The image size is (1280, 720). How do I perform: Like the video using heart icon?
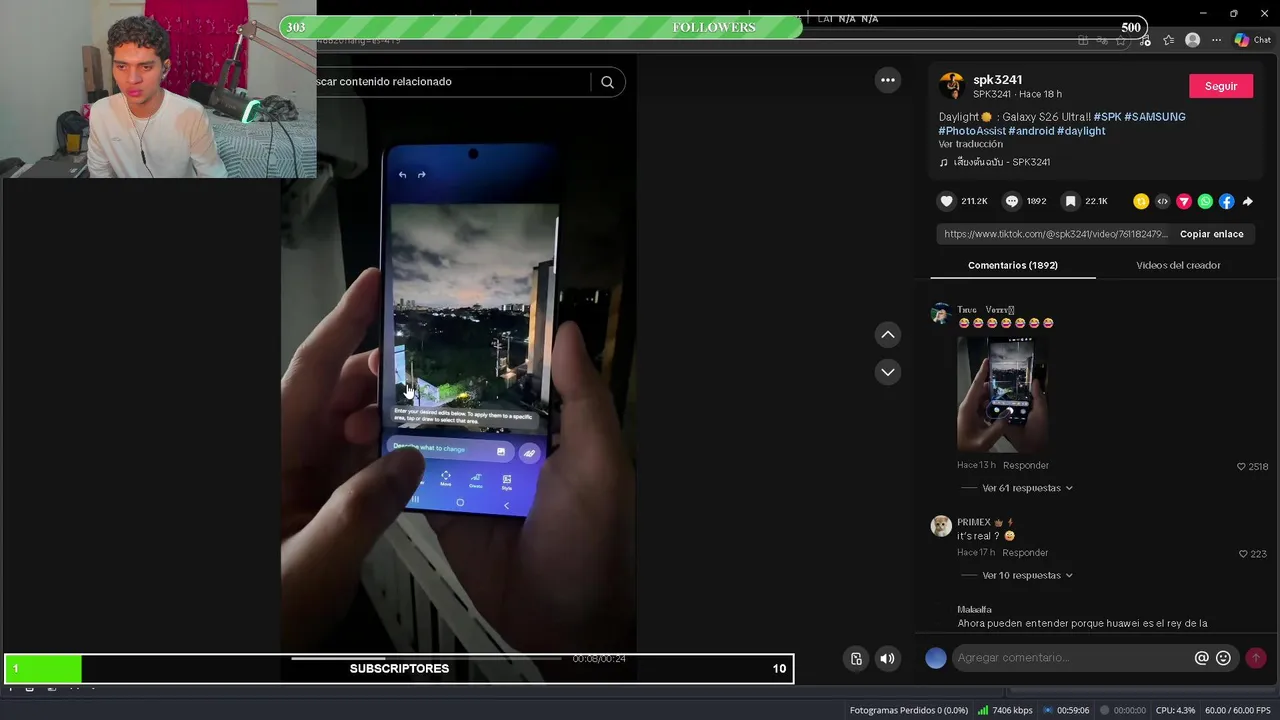coord(946,201)
